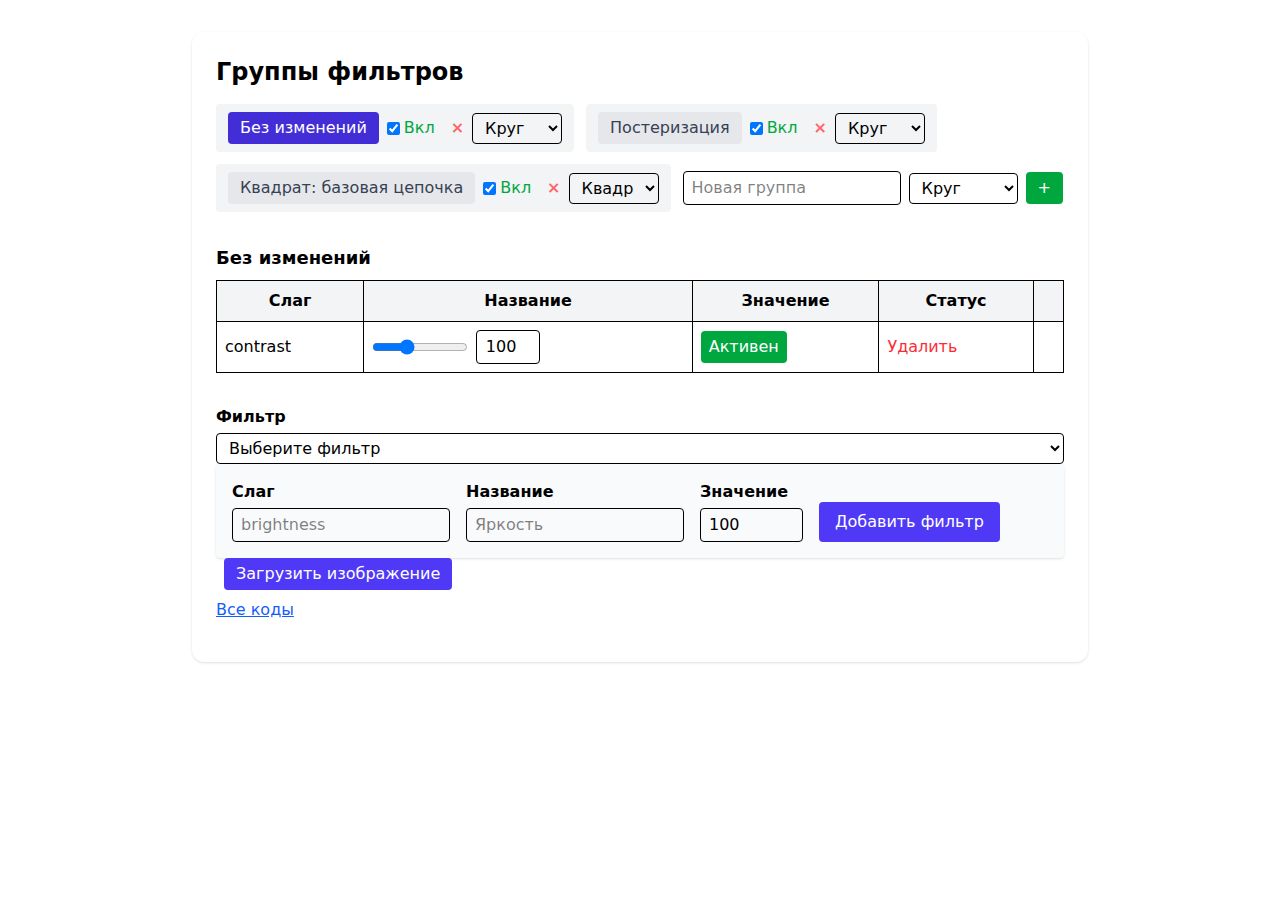Click the Активен status button

(744, 347)
